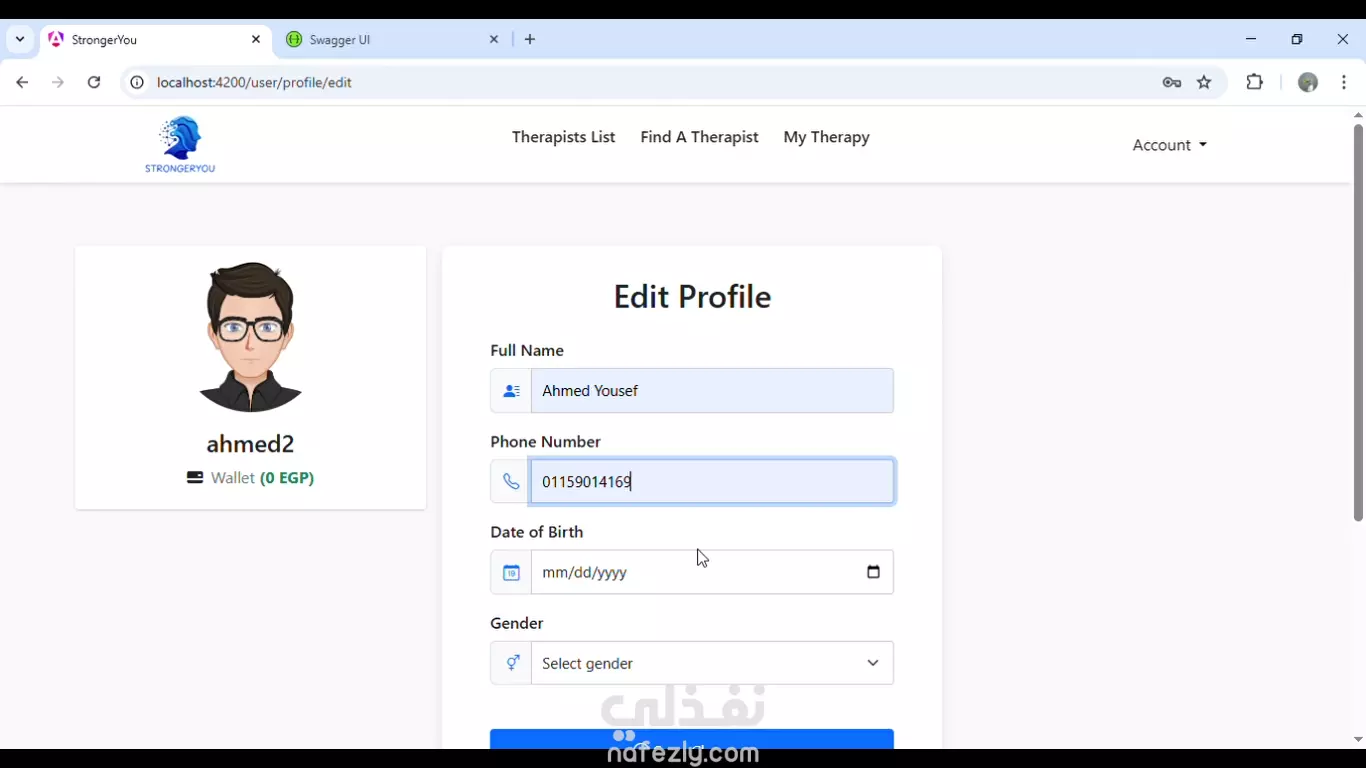Click the StrongerYou logo in the navbar
Screen dimensions: 1366x768
180,145
